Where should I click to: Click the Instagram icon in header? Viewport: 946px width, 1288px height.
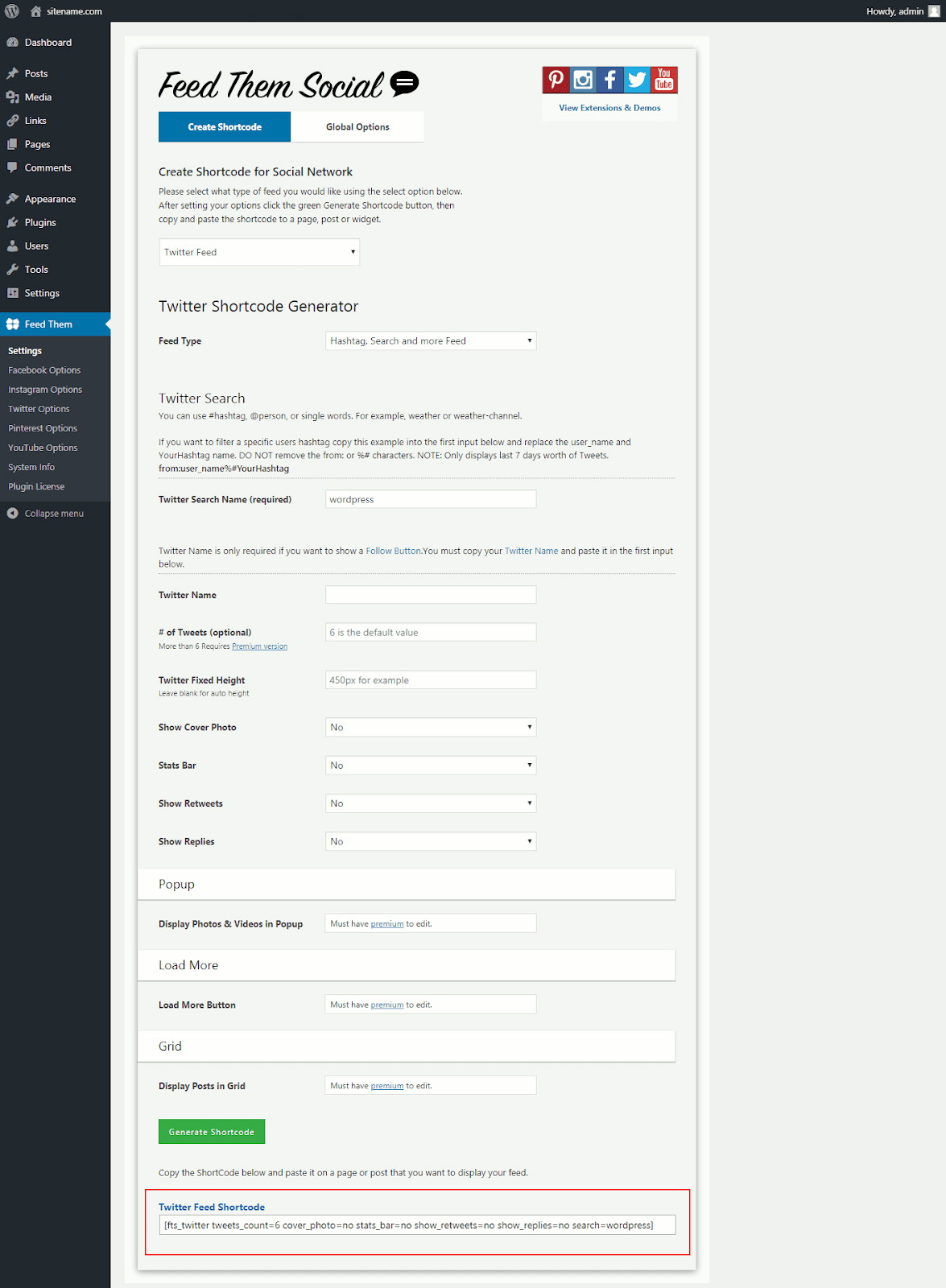point(583,80)
